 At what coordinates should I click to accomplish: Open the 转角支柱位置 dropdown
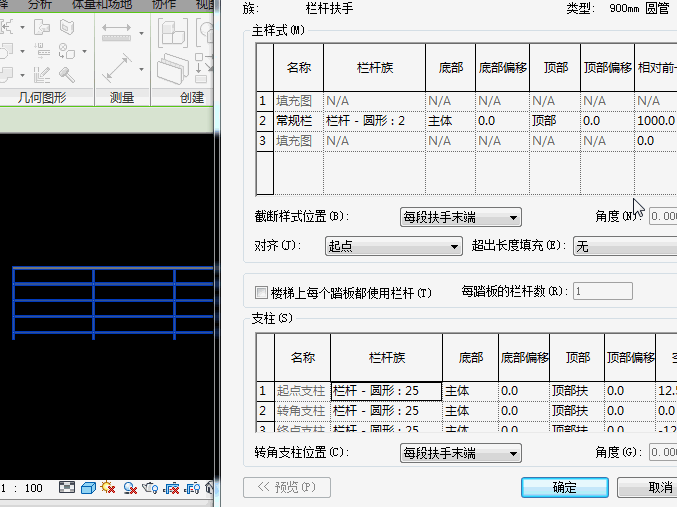click(x=461, y=453)
